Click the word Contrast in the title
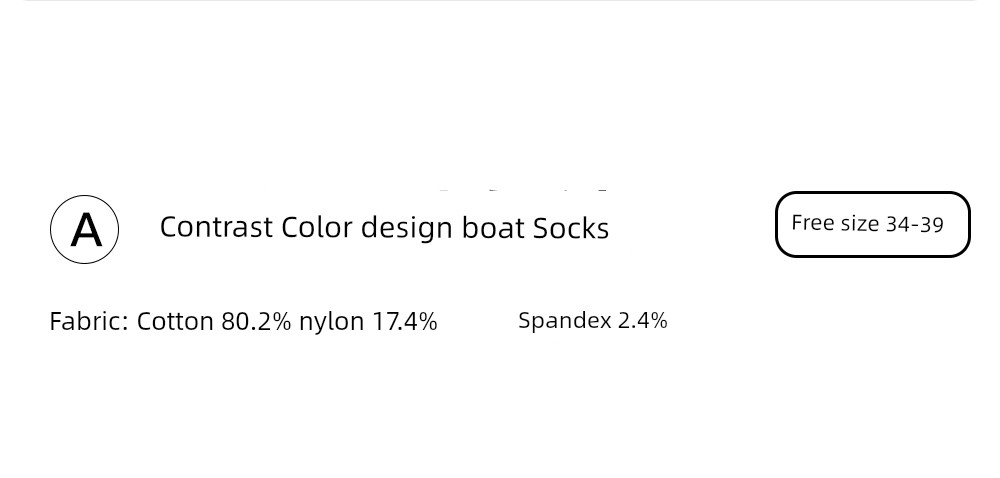 (216, 228)
